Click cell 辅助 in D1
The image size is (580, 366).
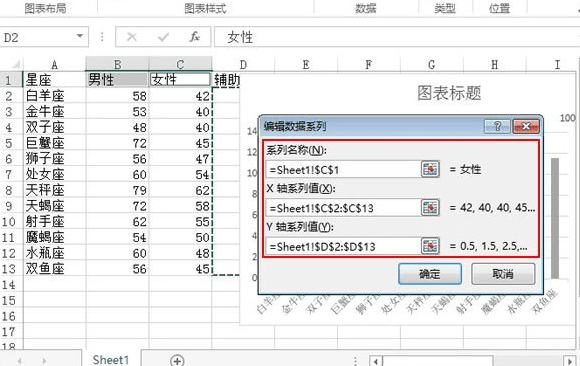click(227, 80)
